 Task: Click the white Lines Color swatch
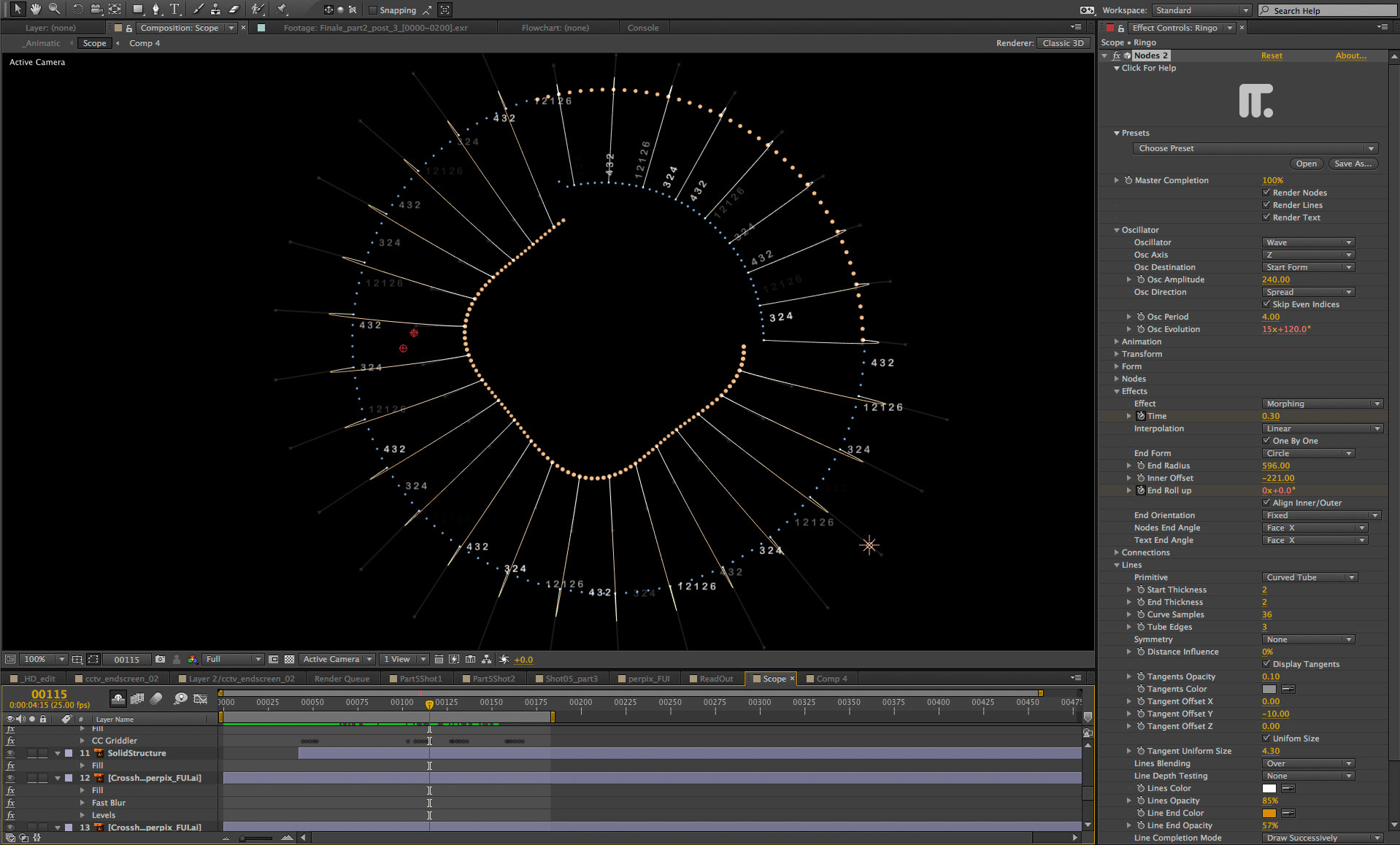pos(1269,788)
